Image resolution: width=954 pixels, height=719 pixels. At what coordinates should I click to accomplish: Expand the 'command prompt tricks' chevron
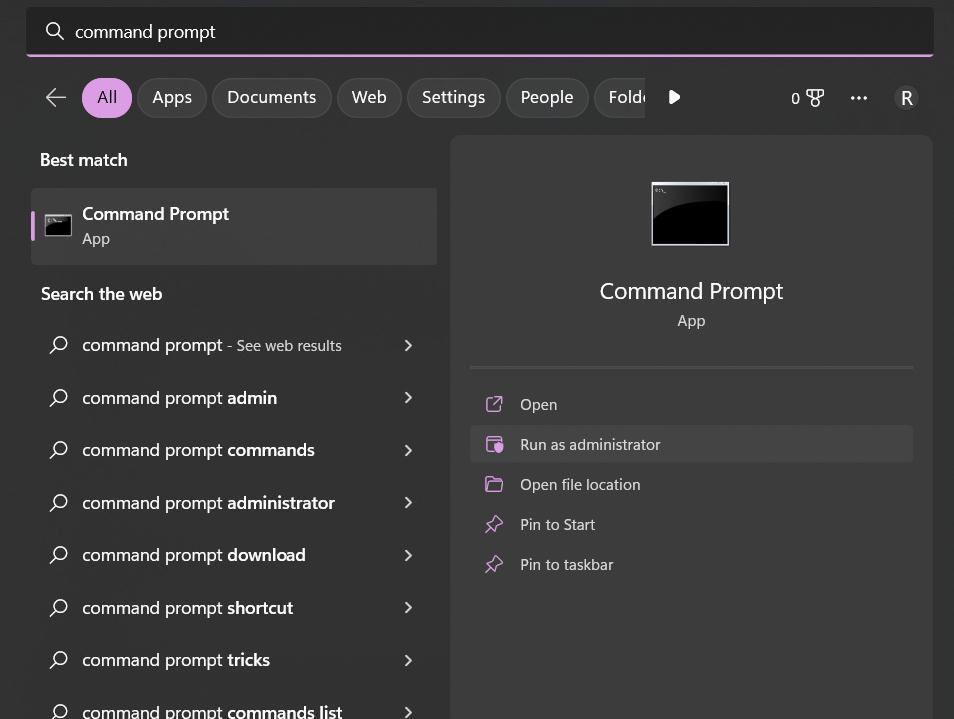(x=408, y=660)
